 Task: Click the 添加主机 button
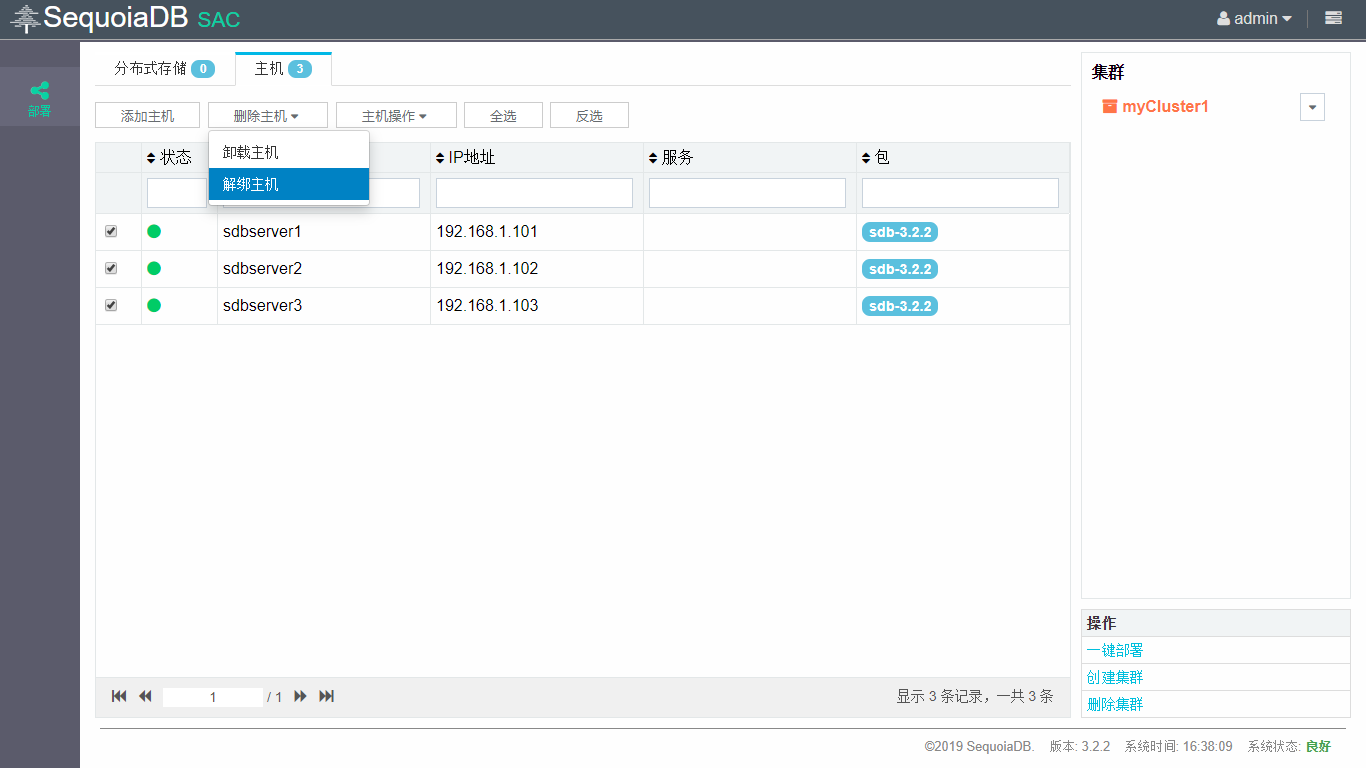tap(147, 115)
